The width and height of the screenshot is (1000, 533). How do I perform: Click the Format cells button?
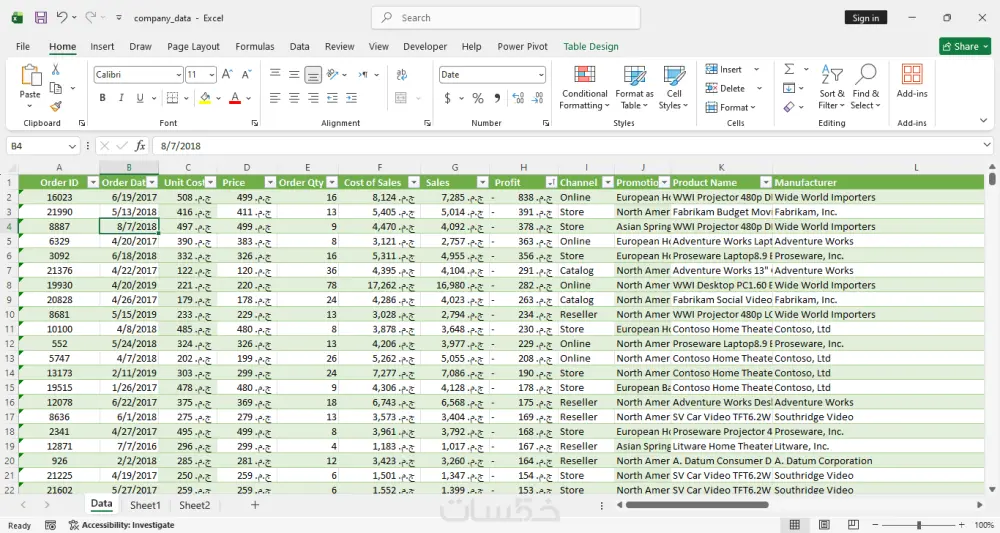730,107
